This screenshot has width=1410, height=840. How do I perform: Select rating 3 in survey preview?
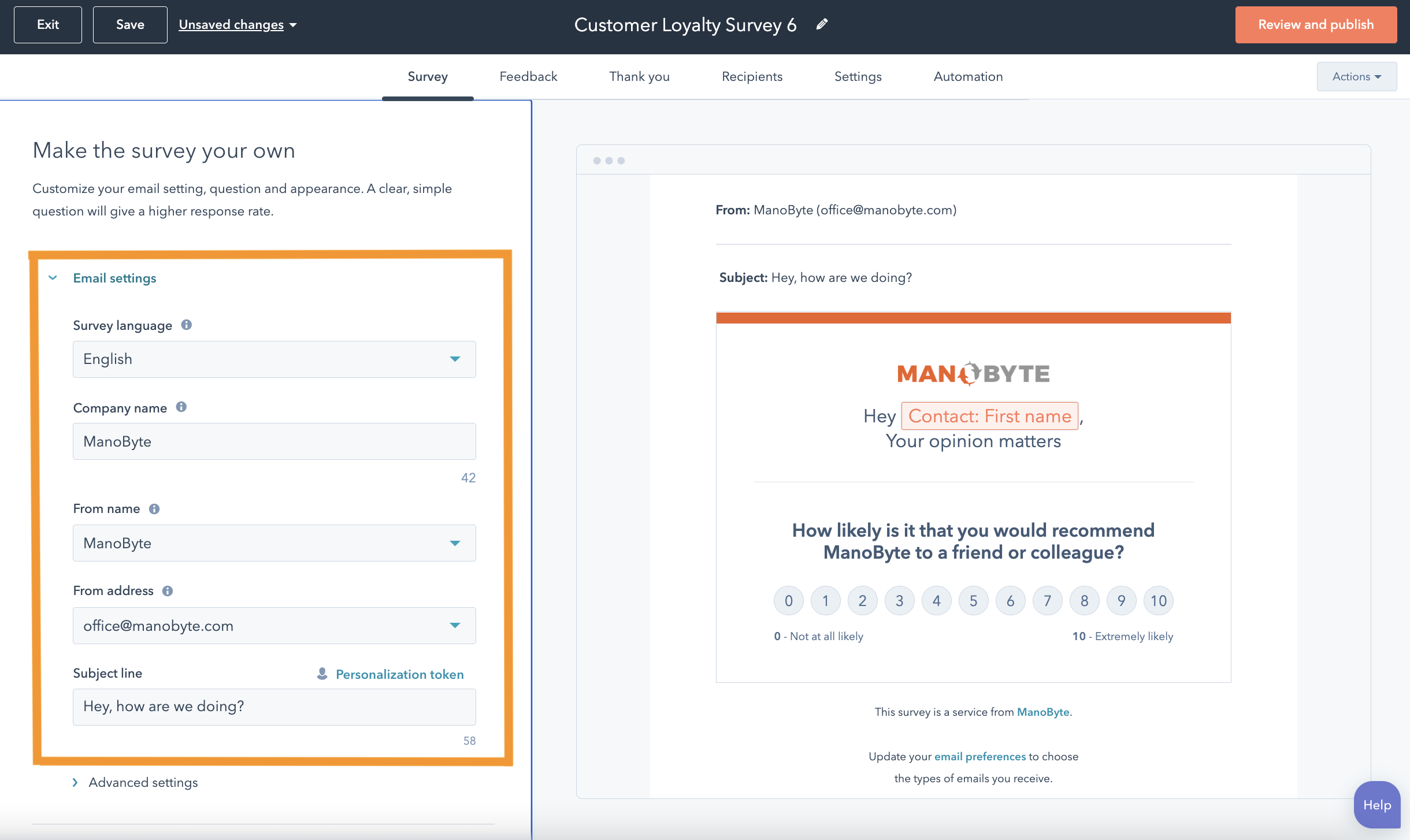point(899,600)
